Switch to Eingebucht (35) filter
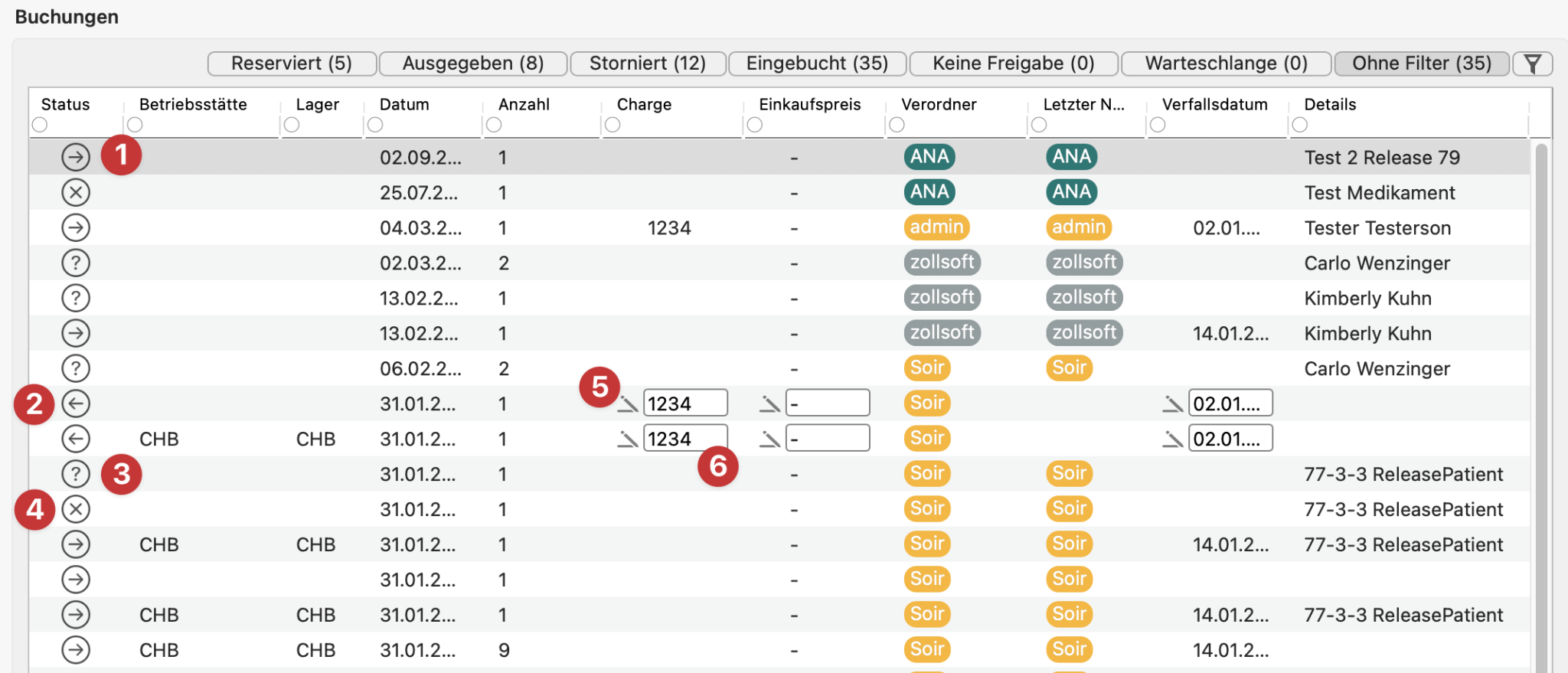 (817, 64)
